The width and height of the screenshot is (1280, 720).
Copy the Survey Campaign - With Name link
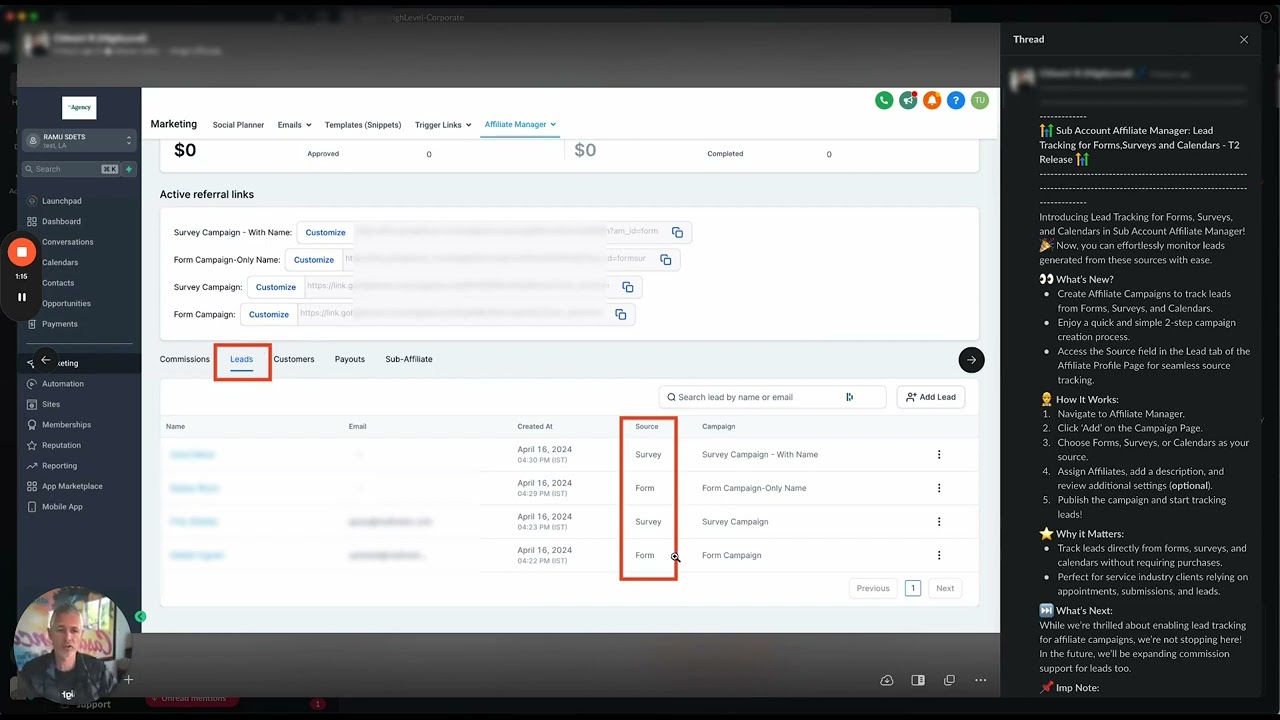[x=677, y=232]
